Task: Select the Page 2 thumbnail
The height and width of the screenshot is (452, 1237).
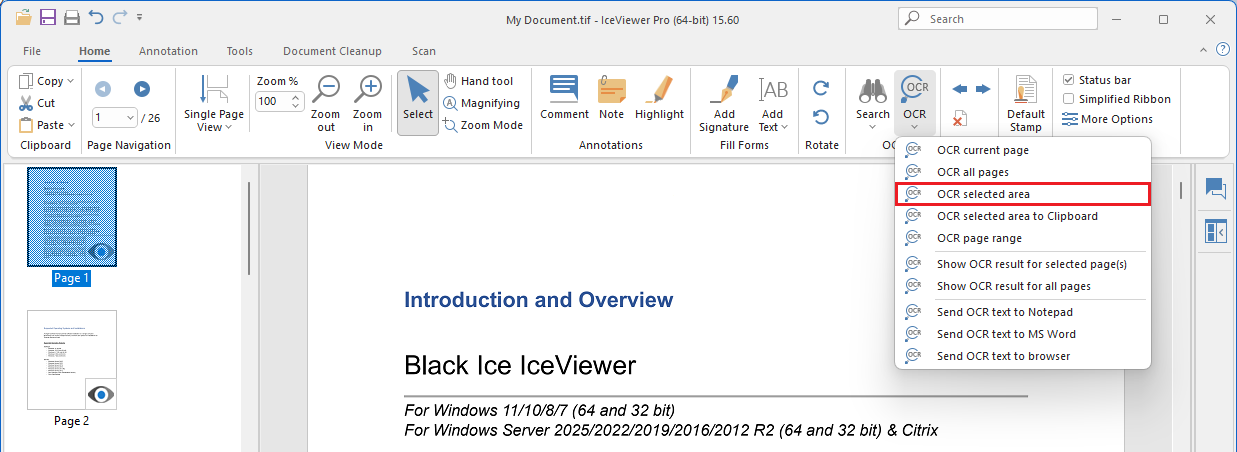Action: pos(71,360)
